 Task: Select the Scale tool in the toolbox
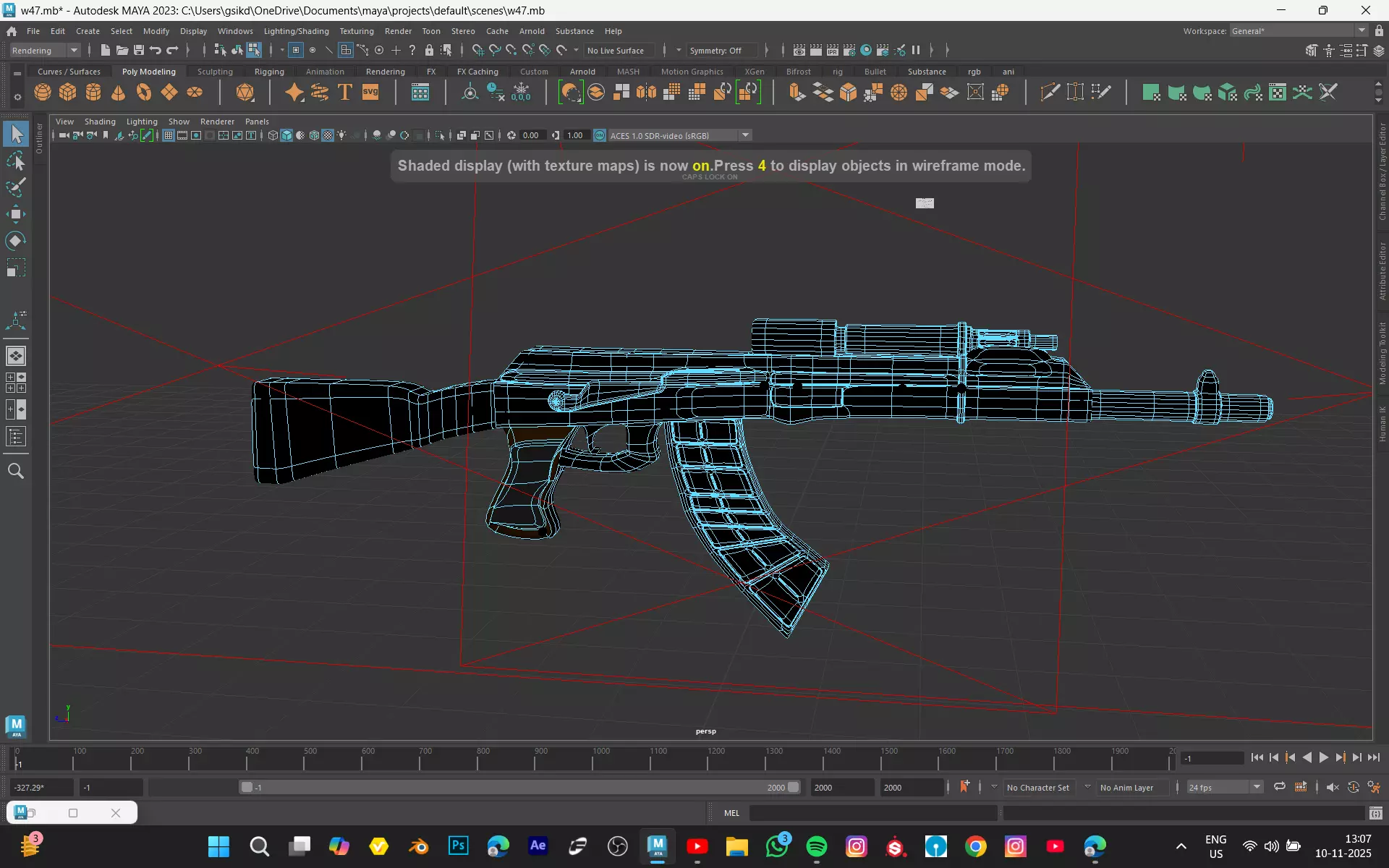pos(16,268)
